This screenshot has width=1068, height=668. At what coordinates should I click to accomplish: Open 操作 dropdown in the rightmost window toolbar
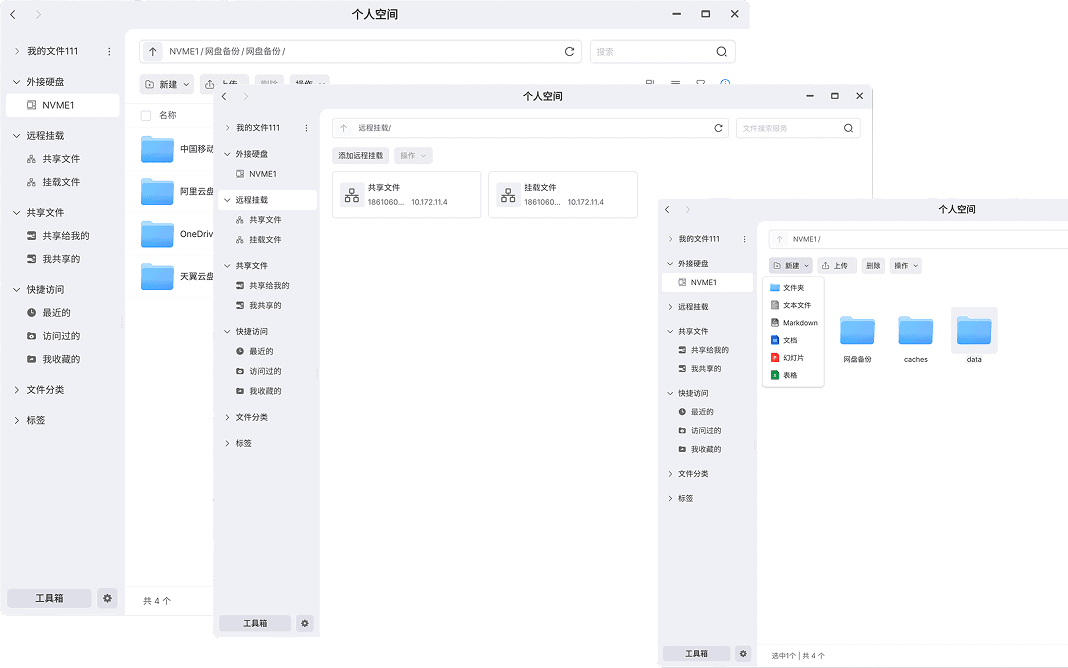coord(906,265)
